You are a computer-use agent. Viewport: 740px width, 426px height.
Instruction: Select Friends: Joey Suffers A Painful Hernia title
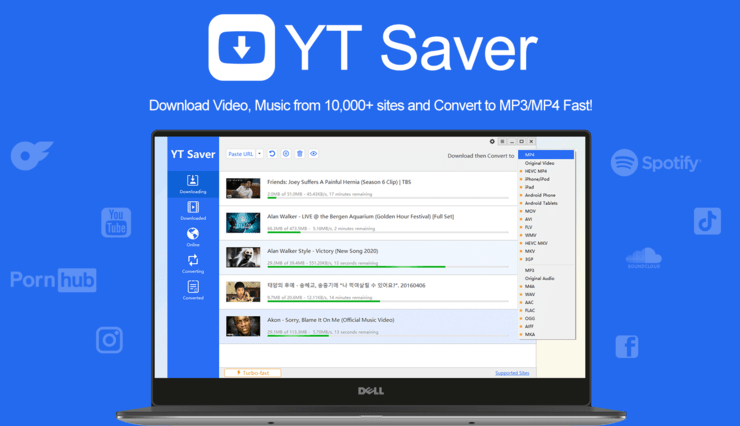[x=339, y=182]
